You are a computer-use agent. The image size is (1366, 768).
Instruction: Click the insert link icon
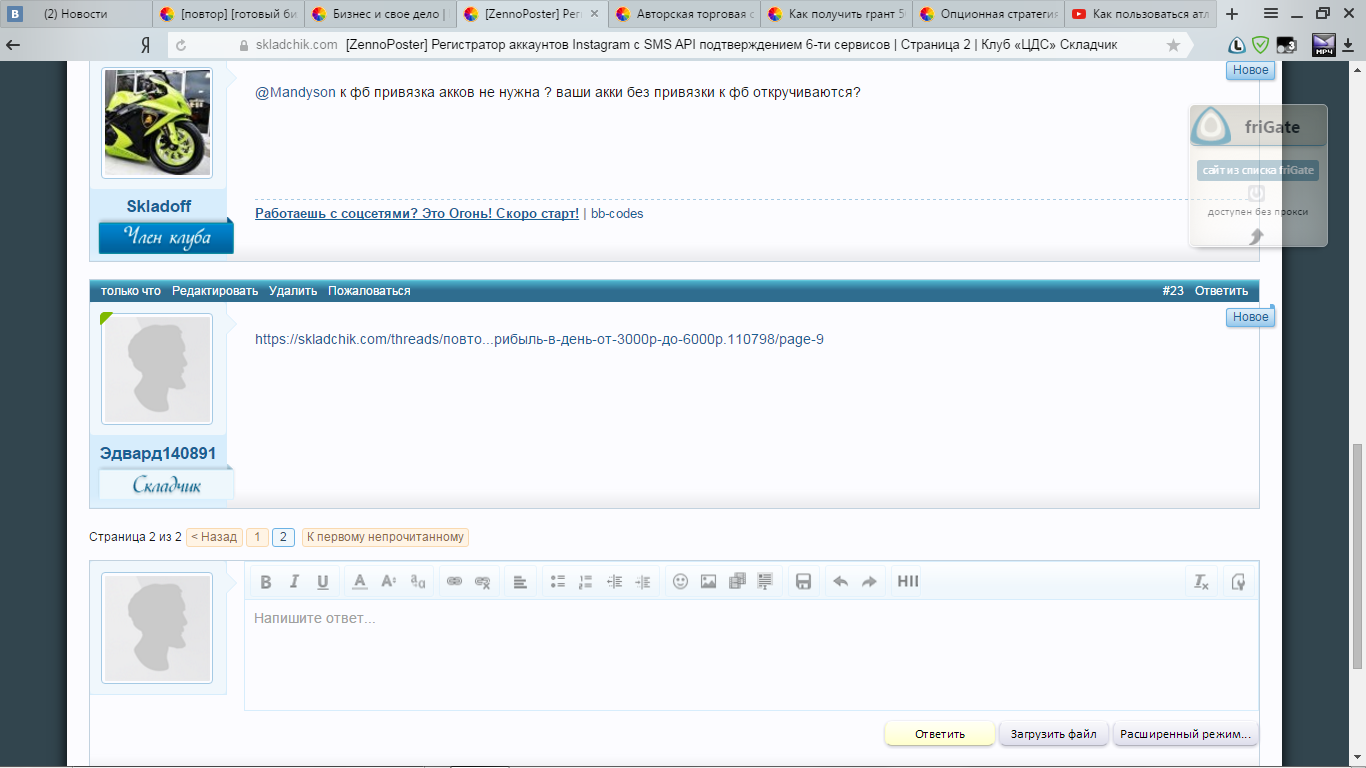tap(454, 582)
